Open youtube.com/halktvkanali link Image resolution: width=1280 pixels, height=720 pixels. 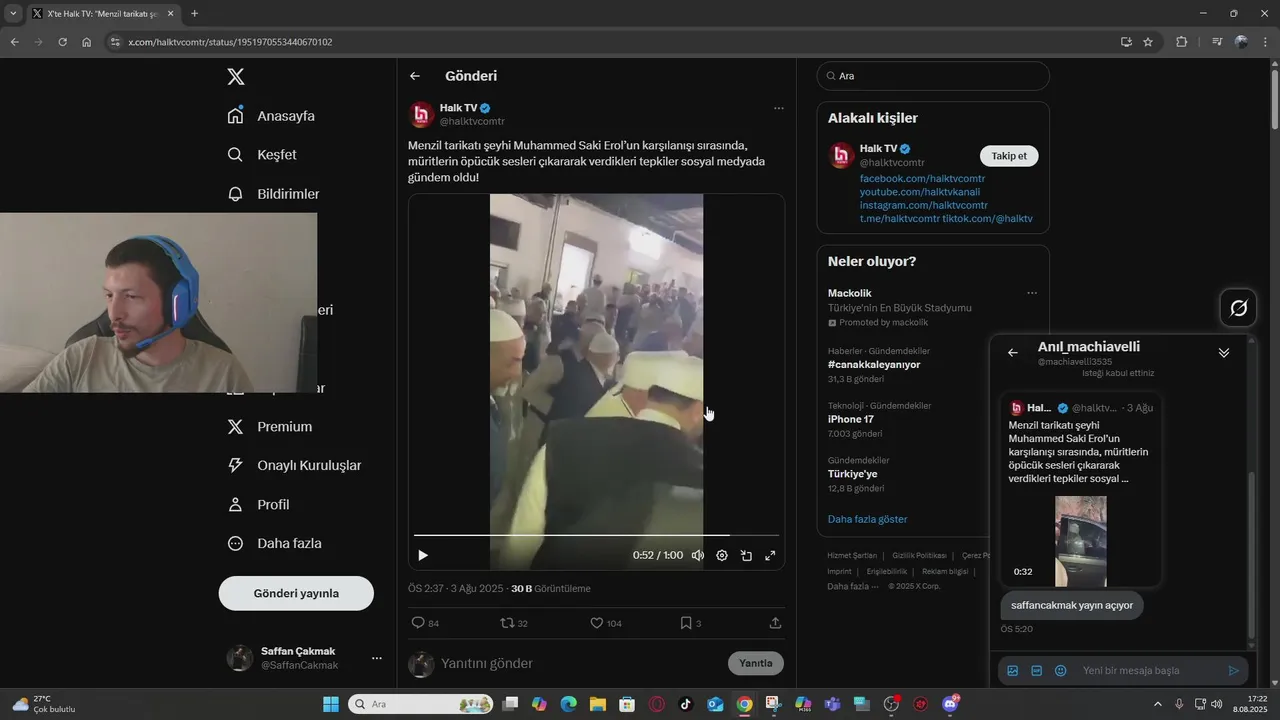coord(920,192)
